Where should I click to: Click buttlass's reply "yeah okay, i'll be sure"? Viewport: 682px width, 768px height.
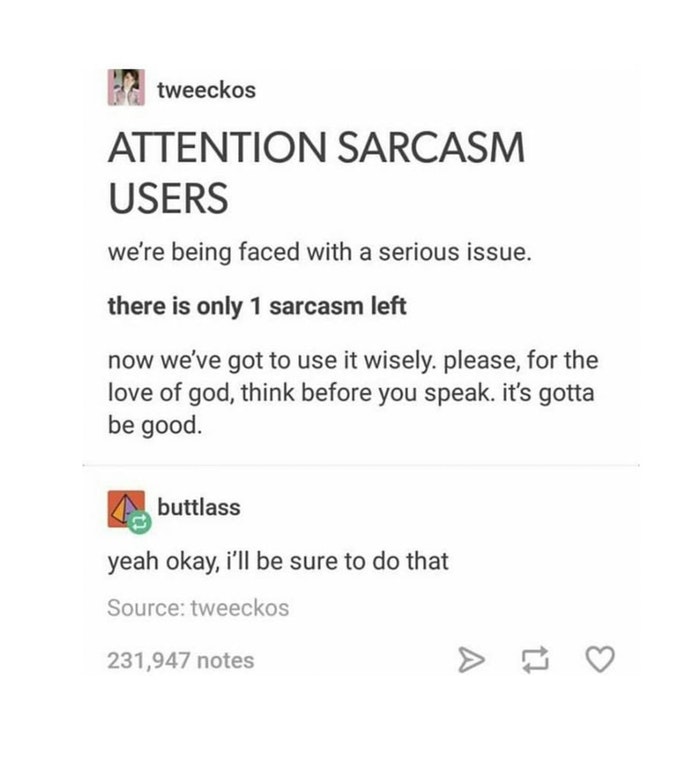[x=278, y=561]
